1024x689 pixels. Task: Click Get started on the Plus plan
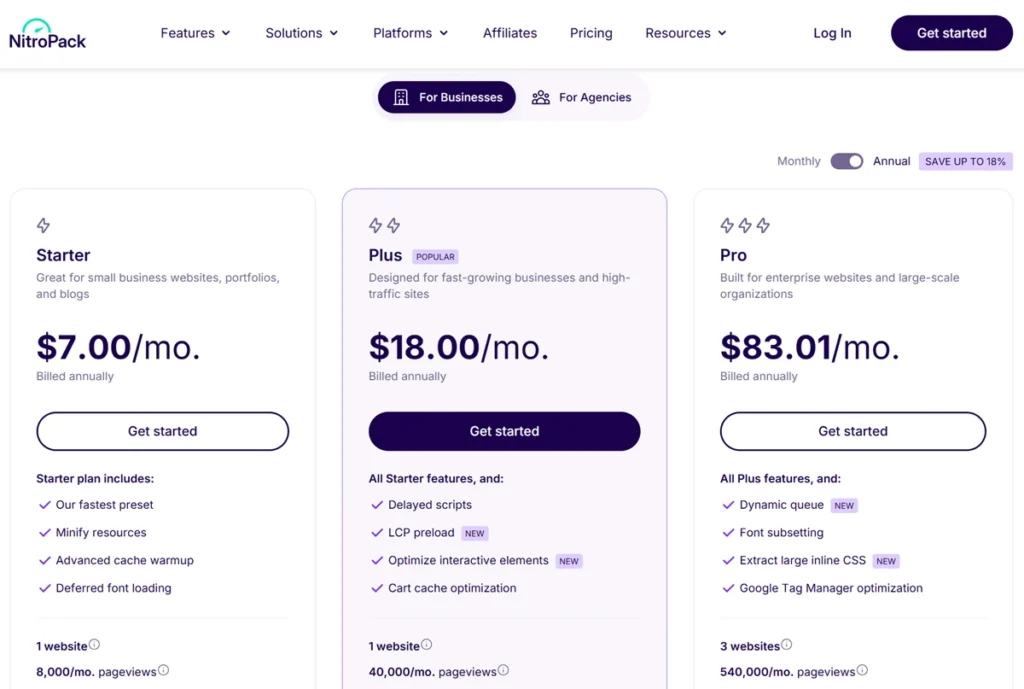tap(504, 431)
